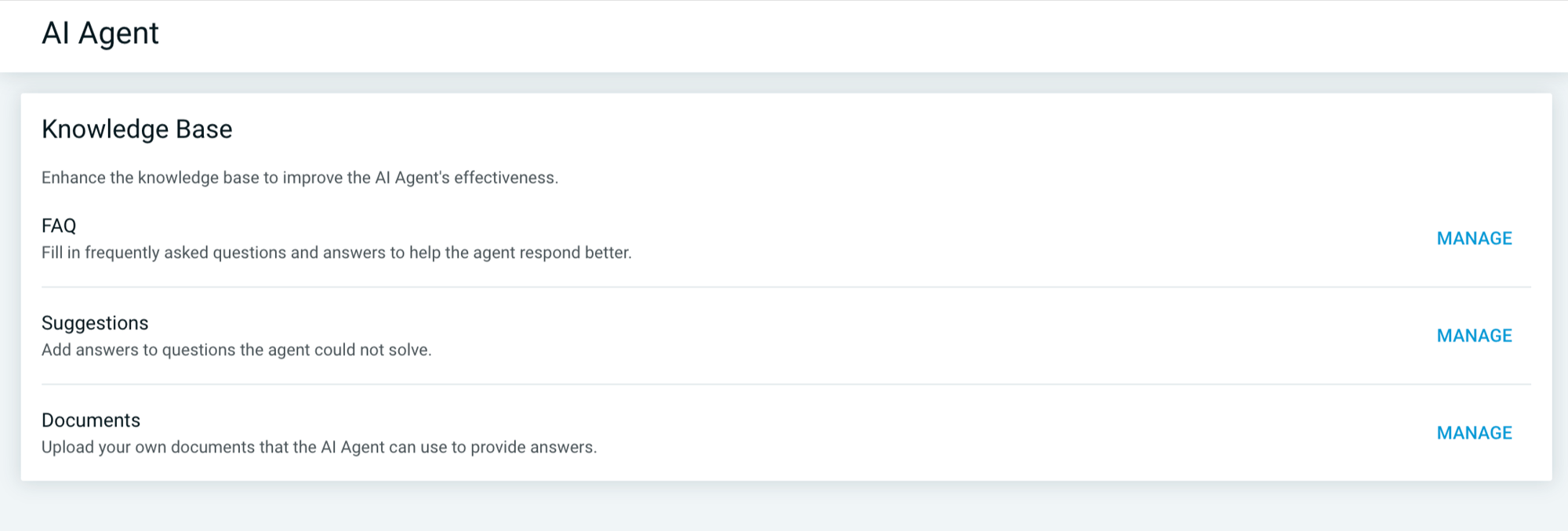Click the divider line between Suggestions and Documents

tap(784, 384)
